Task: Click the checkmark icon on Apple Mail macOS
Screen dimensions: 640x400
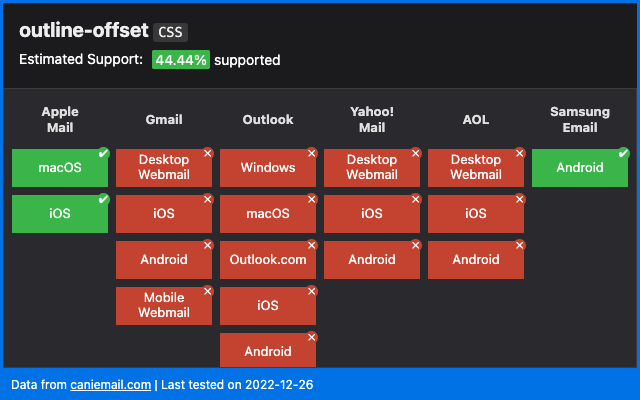Action: coord(103,153)
